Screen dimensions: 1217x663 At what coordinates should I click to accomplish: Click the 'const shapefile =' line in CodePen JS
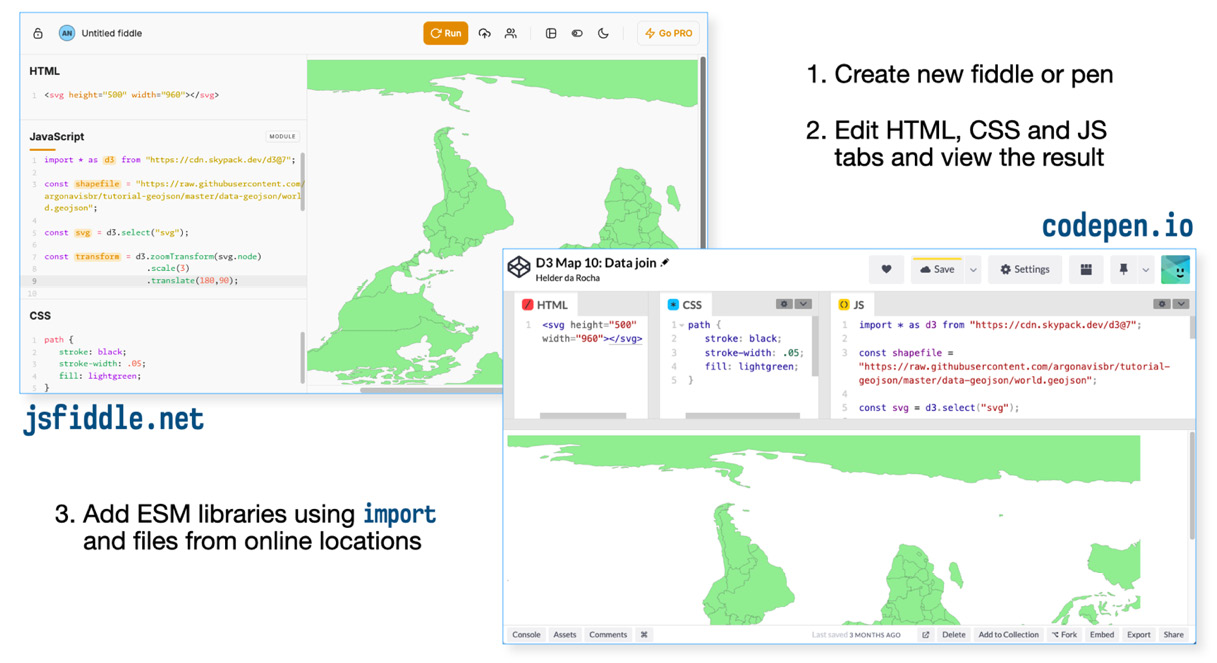coord(906,353)
